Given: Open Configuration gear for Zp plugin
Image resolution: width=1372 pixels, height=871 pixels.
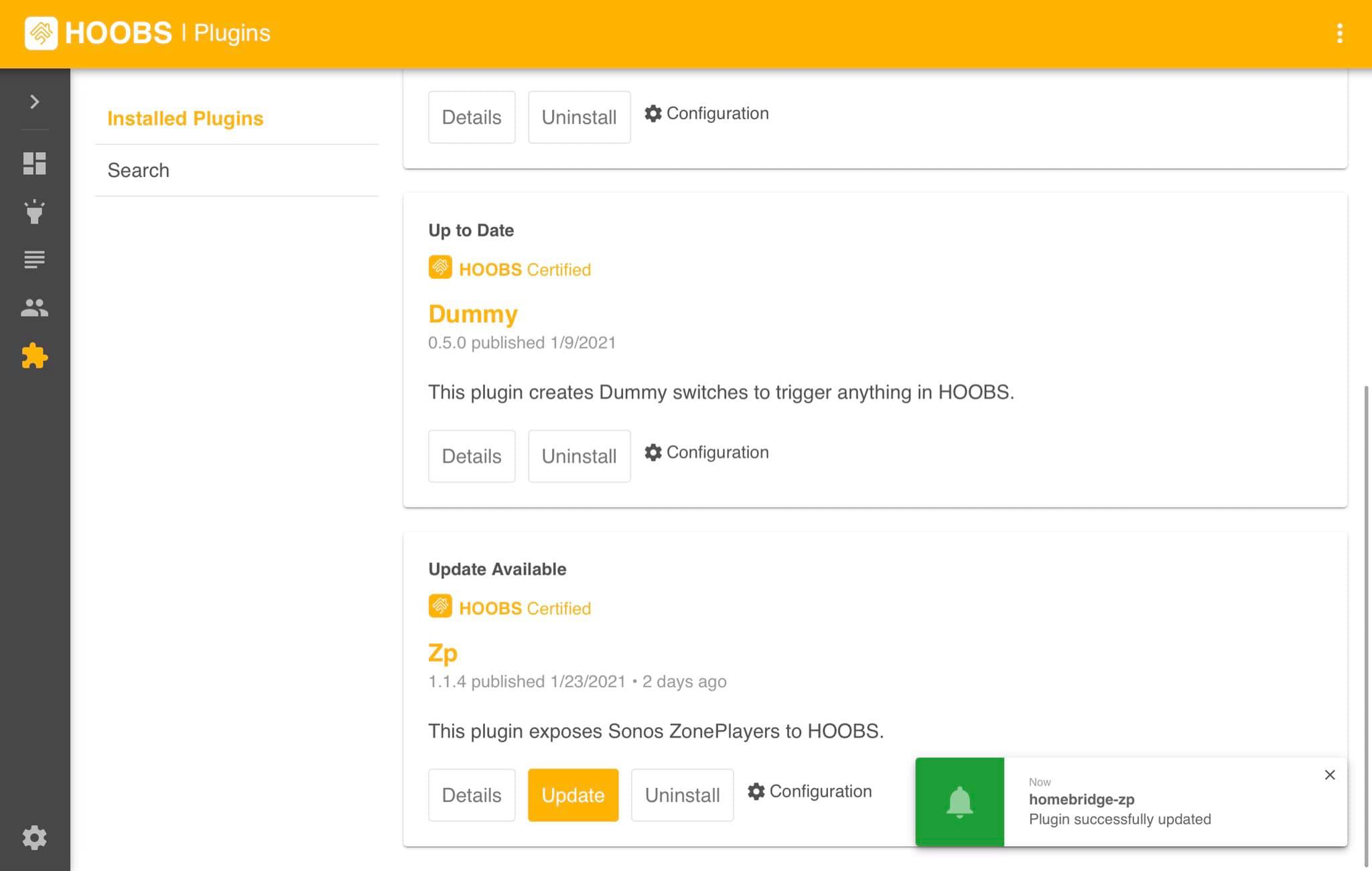Looking at the screenshot, I should click(x=756, y=791).
